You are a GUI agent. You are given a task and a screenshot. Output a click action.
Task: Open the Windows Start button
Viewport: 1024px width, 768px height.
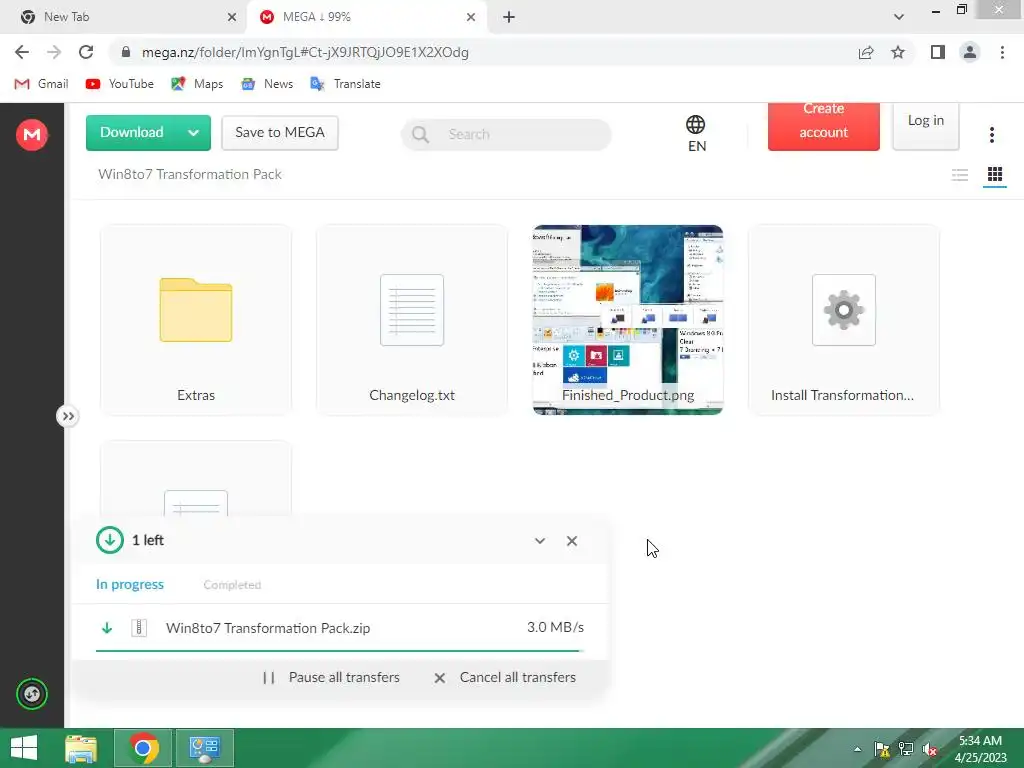pos(24,748)
